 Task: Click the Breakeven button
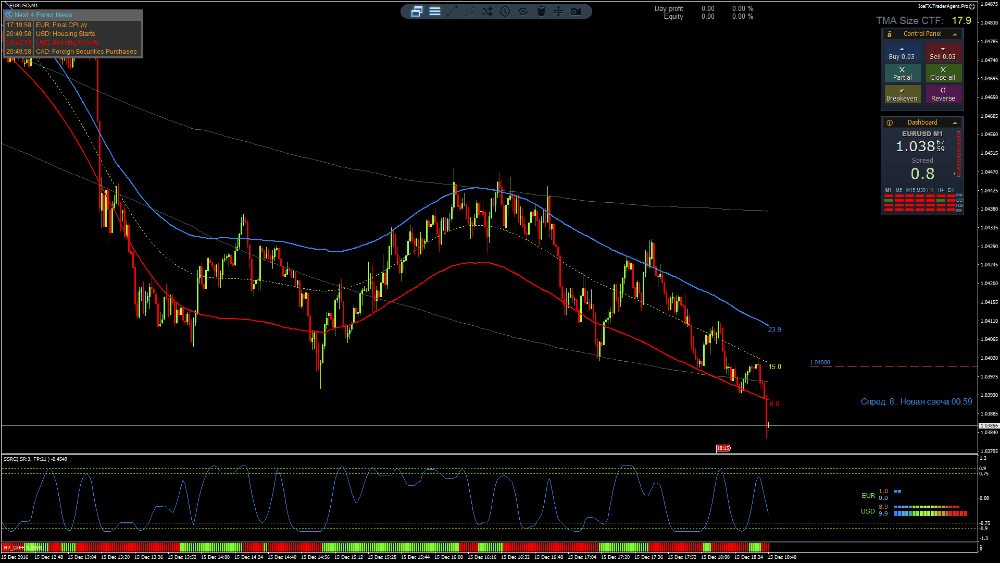coord(902,94)
